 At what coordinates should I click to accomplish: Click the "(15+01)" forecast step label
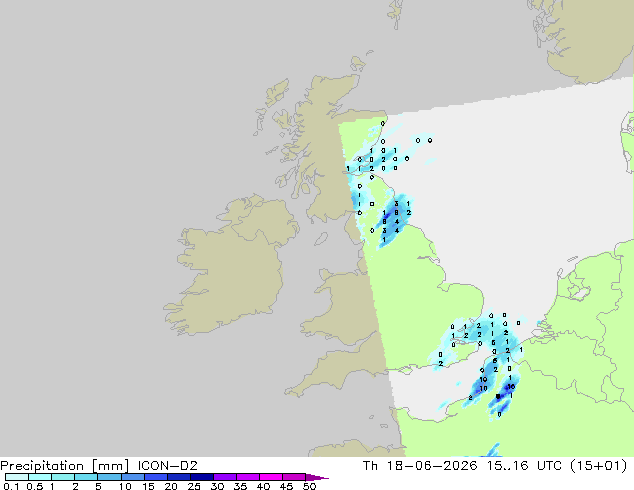[598, 466]
